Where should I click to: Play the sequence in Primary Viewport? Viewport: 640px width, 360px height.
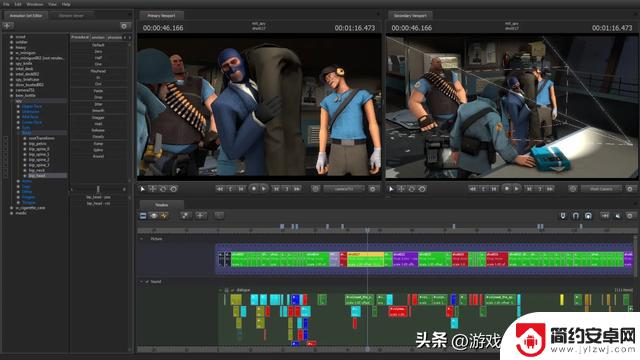[264, 189]
